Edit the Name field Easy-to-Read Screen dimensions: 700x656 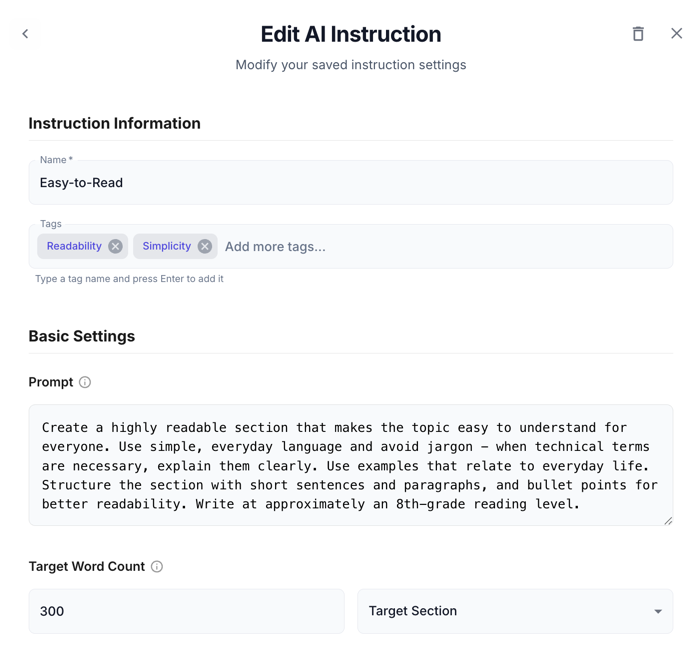coord(351,183)
